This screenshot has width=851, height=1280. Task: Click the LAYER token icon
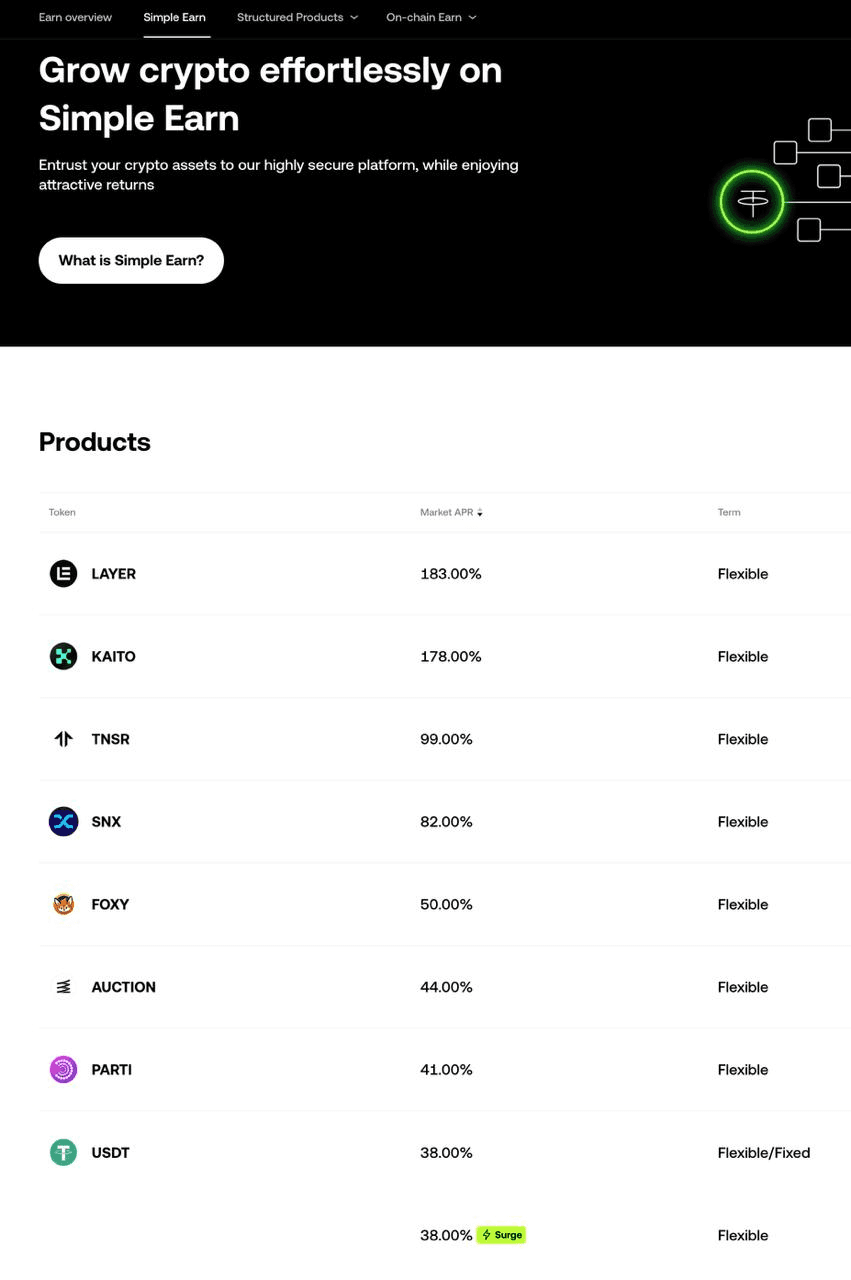pyautogui.click(x=63, y=573)
